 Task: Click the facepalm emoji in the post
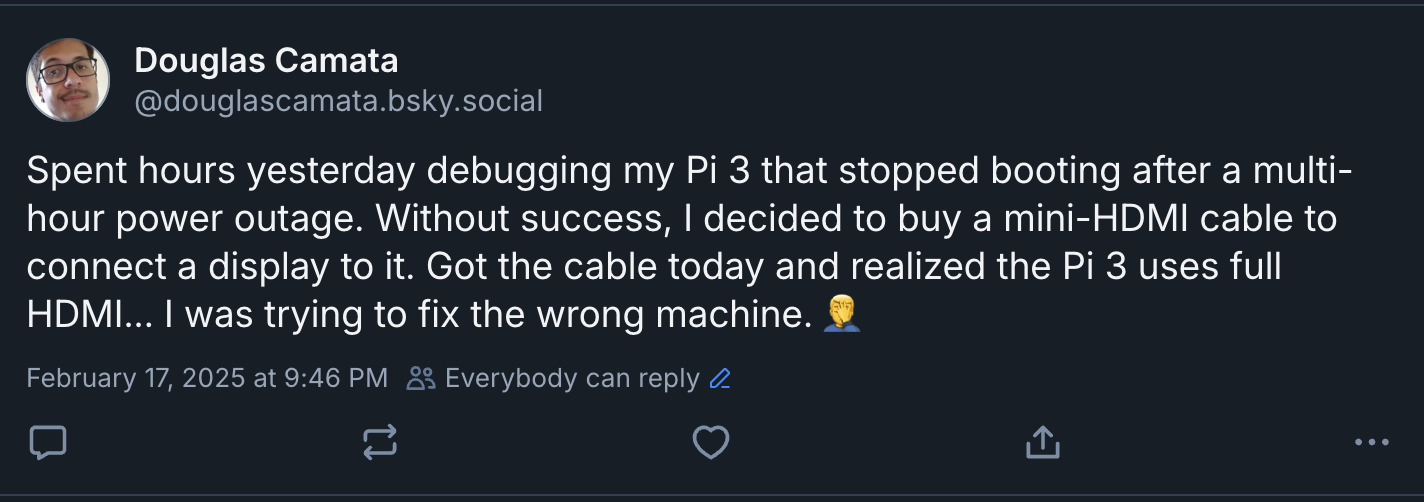(x=841, y=315)
